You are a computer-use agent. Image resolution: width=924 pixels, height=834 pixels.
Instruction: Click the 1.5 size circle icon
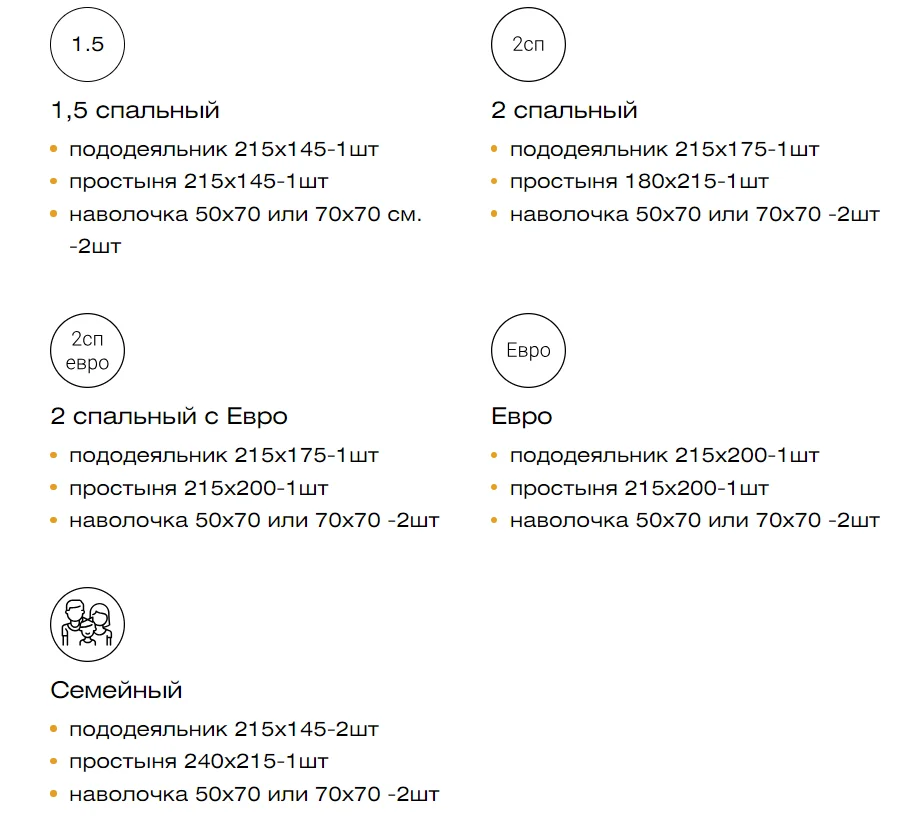point(87,44)
